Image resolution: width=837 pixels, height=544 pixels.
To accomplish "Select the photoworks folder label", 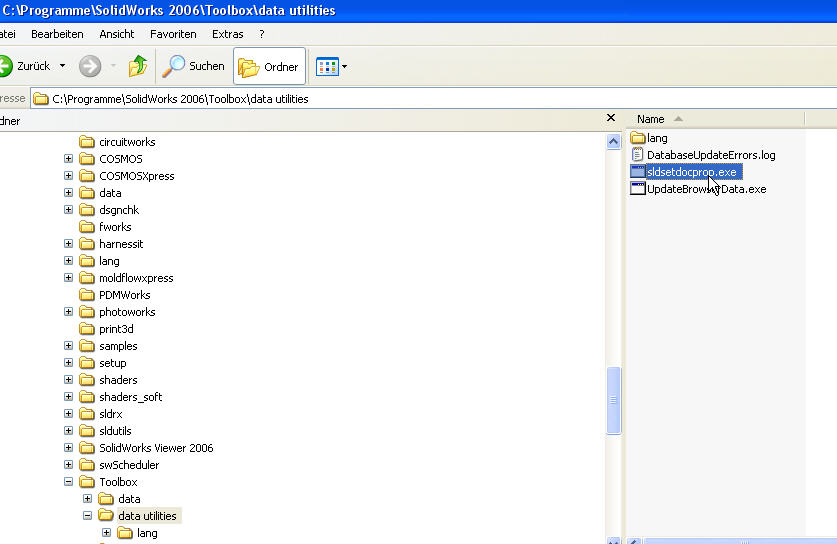I will [x=127, y=312].
